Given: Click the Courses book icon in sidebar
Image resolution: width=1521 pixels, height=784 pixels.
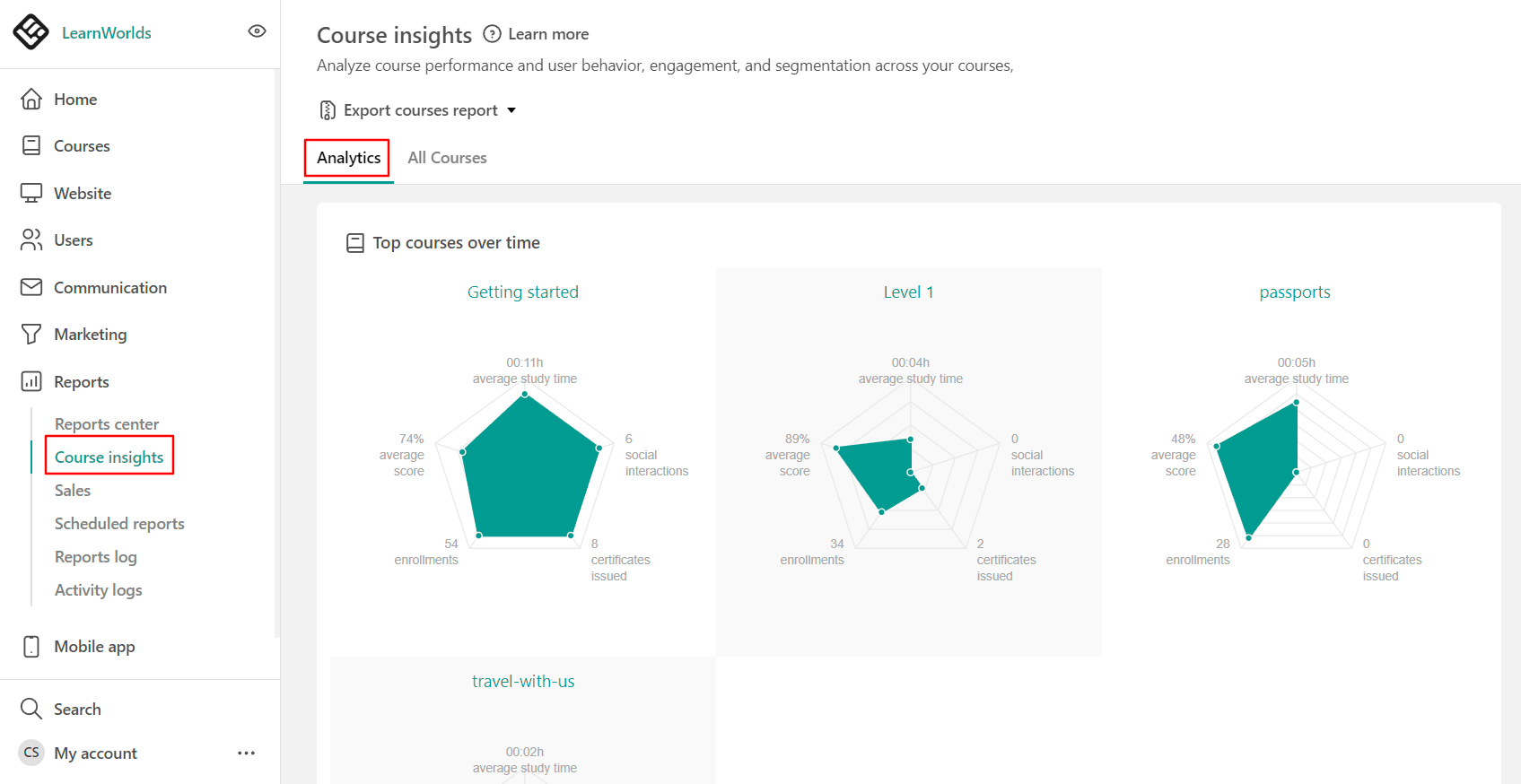Looking at the screenshot, I should pos(31,145).
